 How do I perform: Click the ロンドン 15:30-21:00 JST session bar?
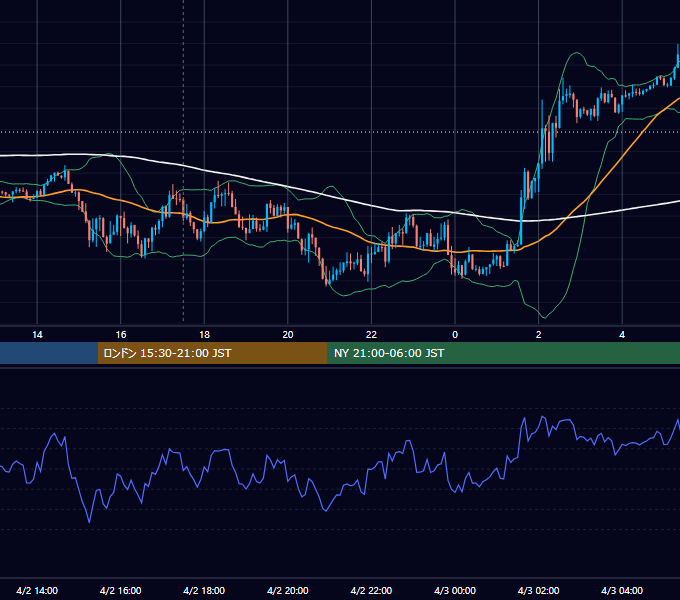[x=212, y=353]
